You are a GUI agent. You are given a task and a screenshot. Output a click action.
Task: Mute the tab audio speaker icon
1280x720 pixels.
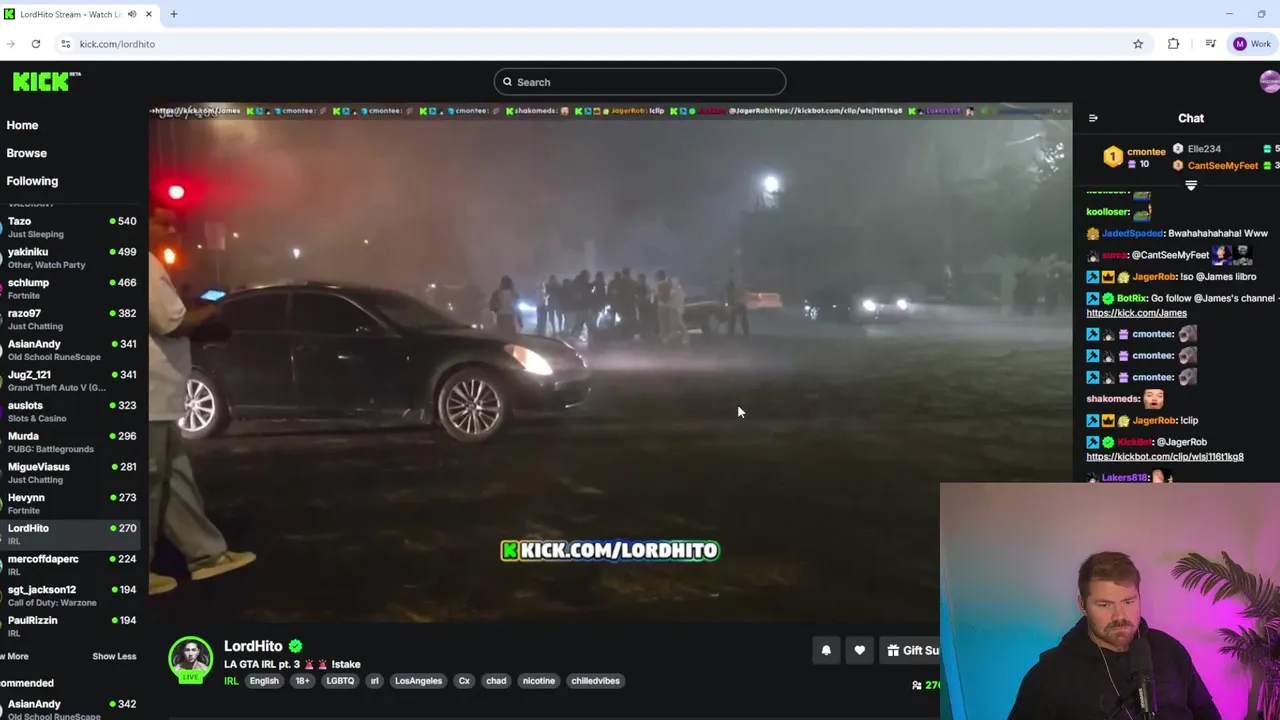click(132, 14)
